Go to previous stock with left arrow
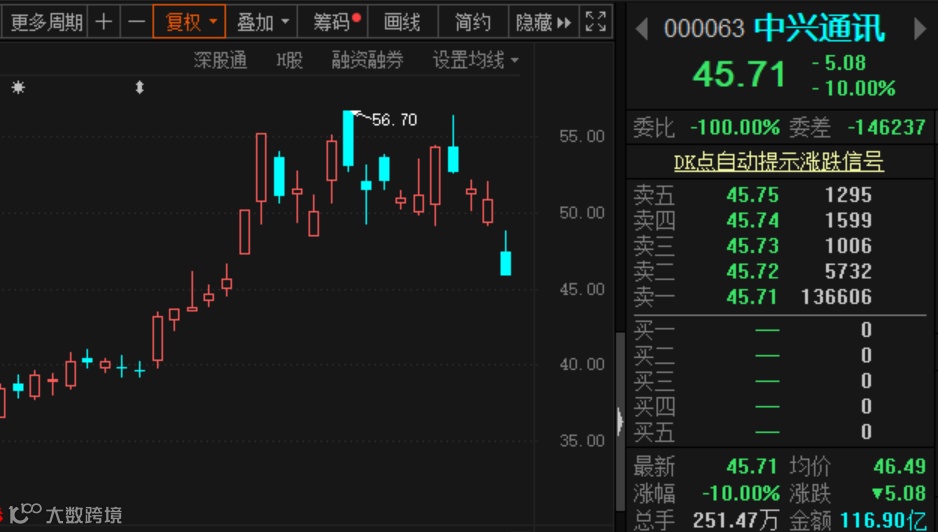This screenshot has height=532, width=938. (642, 28)
